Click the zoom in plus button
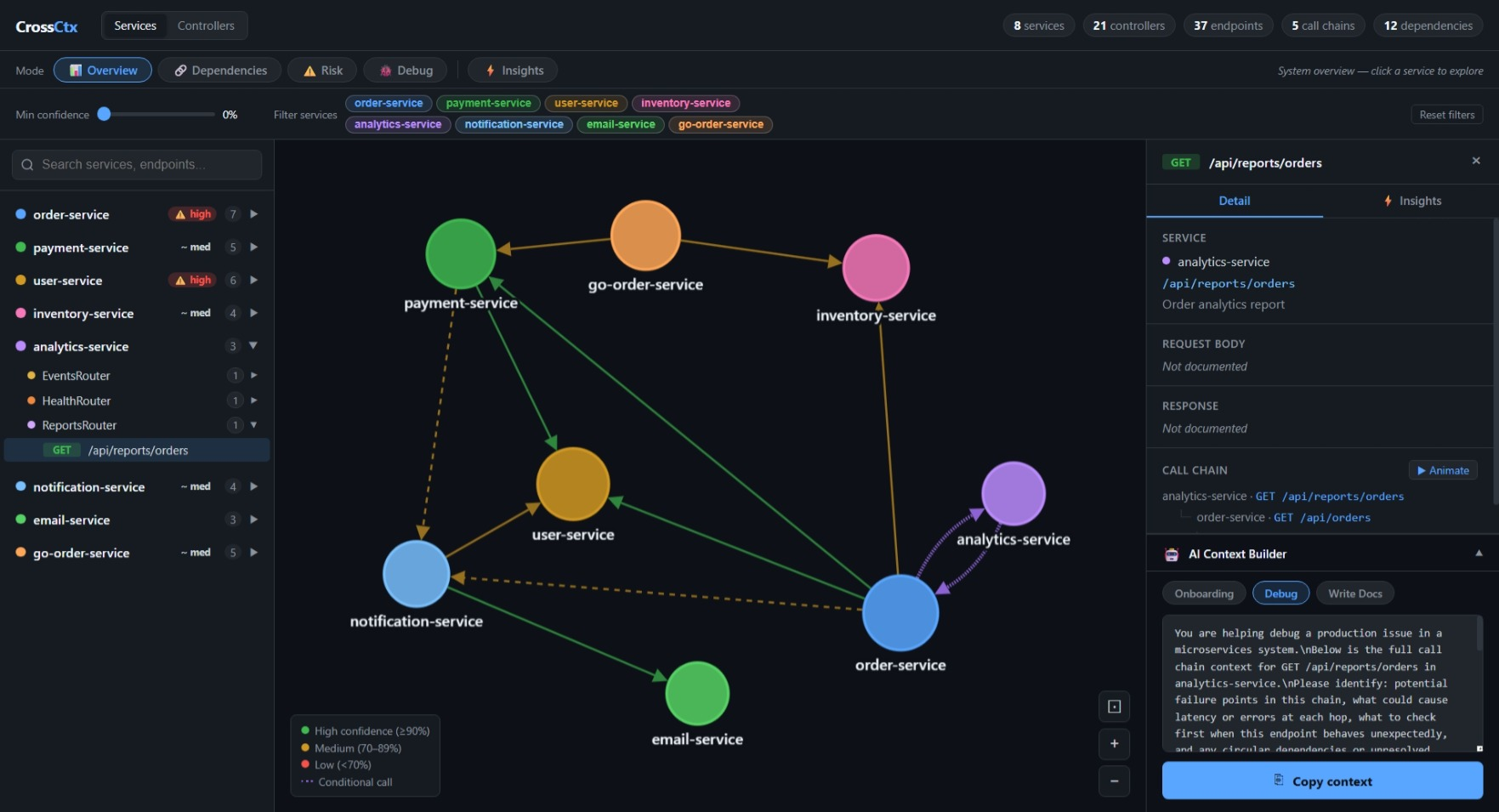 pos(1114,744)
